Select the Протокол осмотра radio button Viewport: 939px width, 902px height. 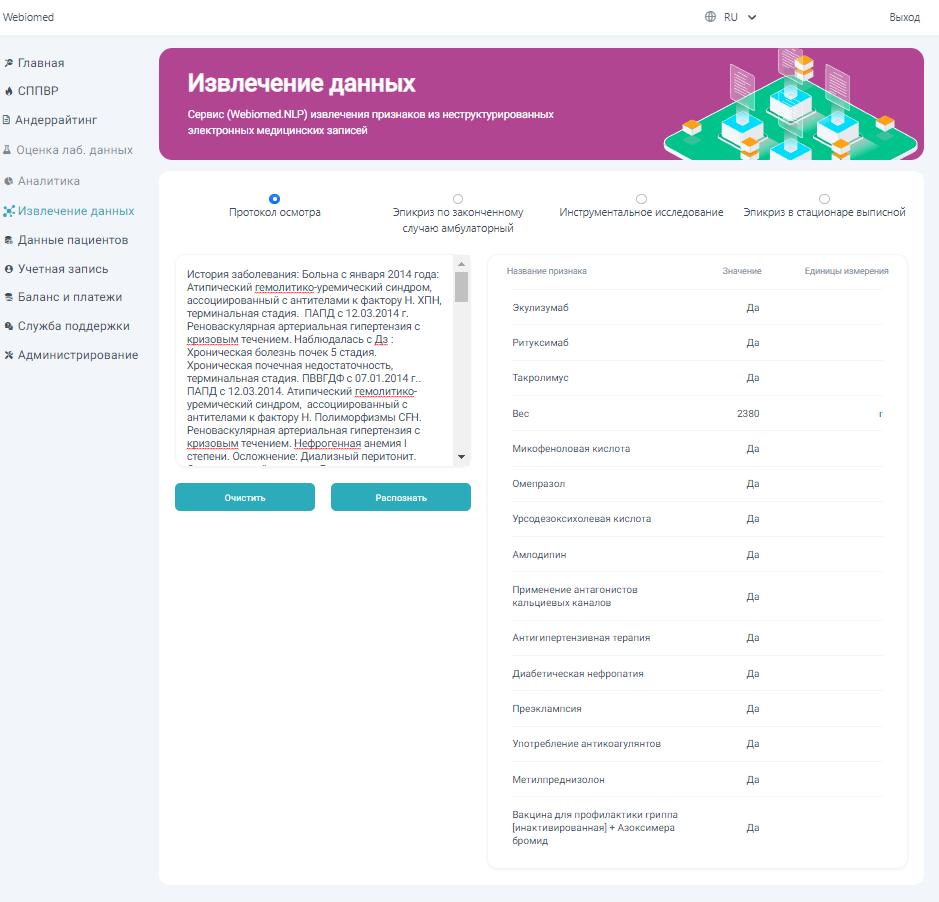[x=274, y=199]
